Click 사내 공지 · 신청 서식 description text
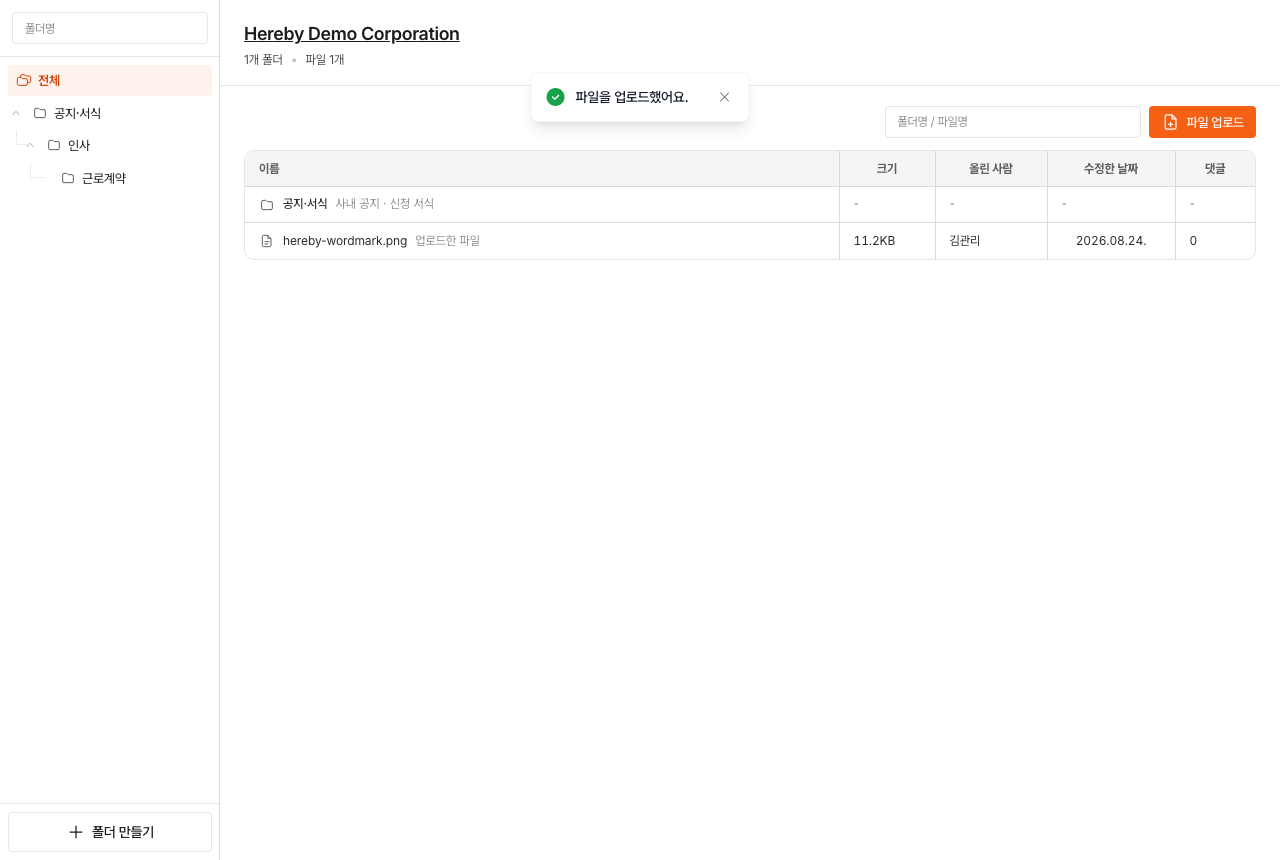The width and height of the screenshot is (1280, 860). [x=385, y=204]
